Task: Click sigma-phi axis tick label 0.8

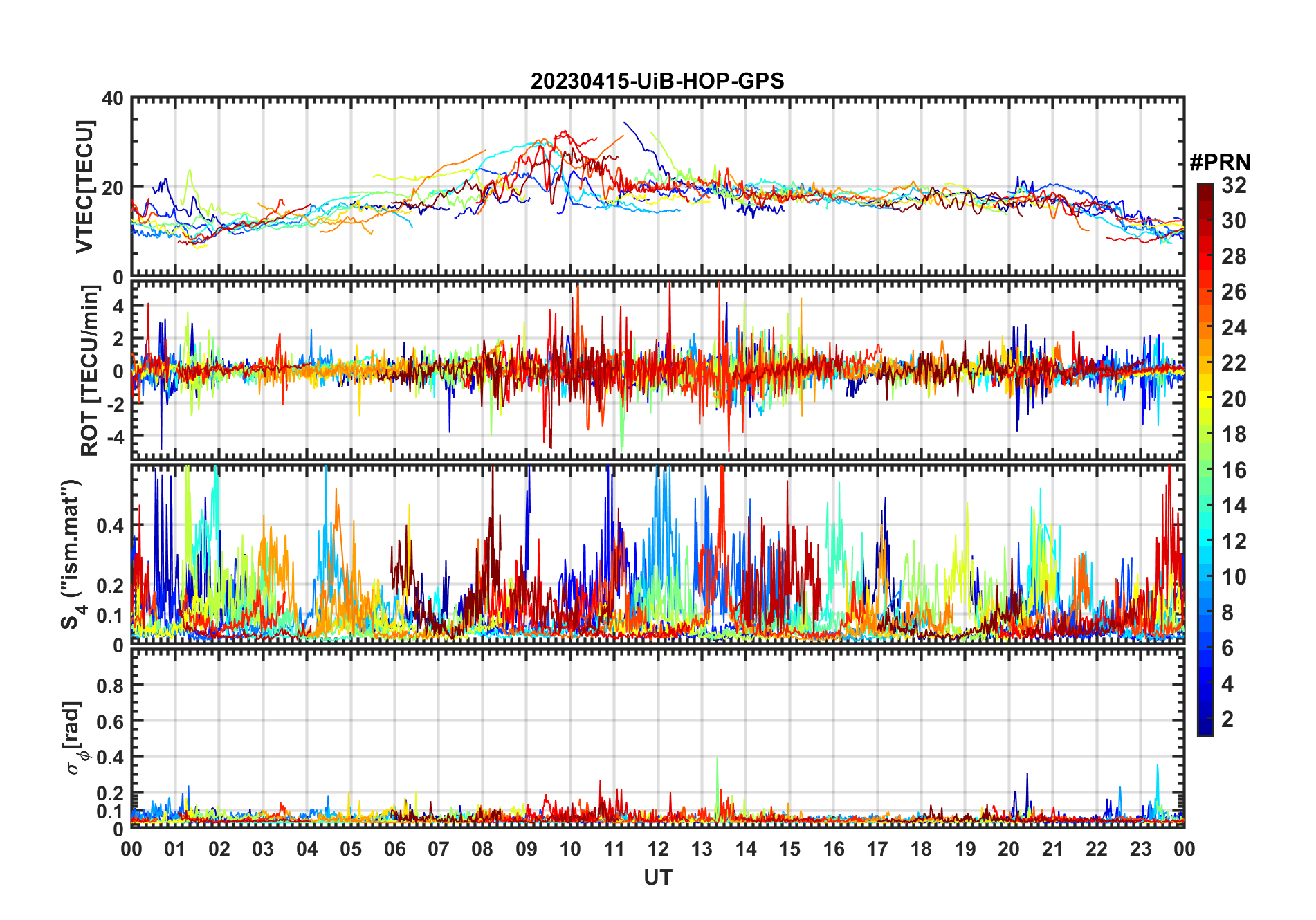Action: [110, 686]
